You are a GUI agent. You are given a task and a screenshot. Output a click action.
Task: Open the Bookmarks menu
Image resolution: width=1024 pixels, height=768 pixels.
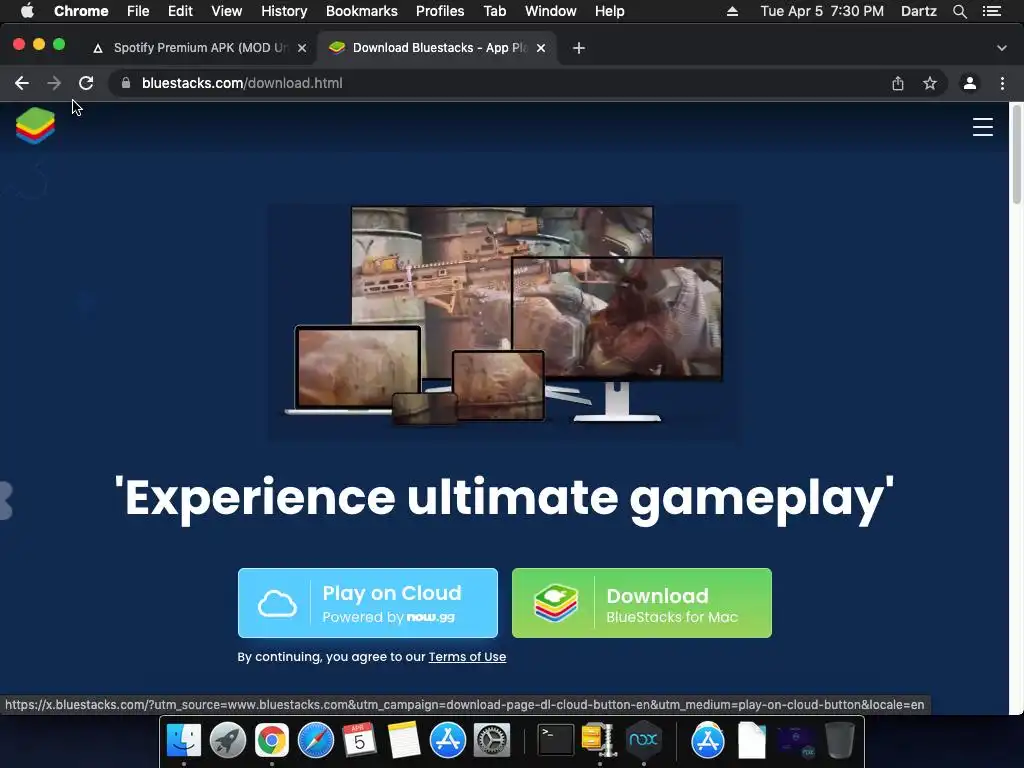tap(362, 11)
